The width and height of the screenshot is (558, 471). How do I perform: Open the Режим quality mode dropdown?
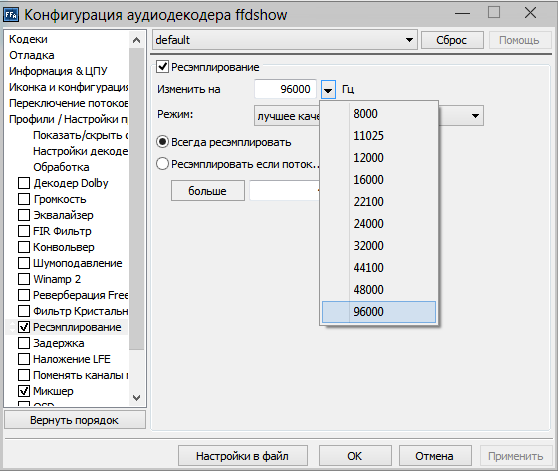coord(475,116)
